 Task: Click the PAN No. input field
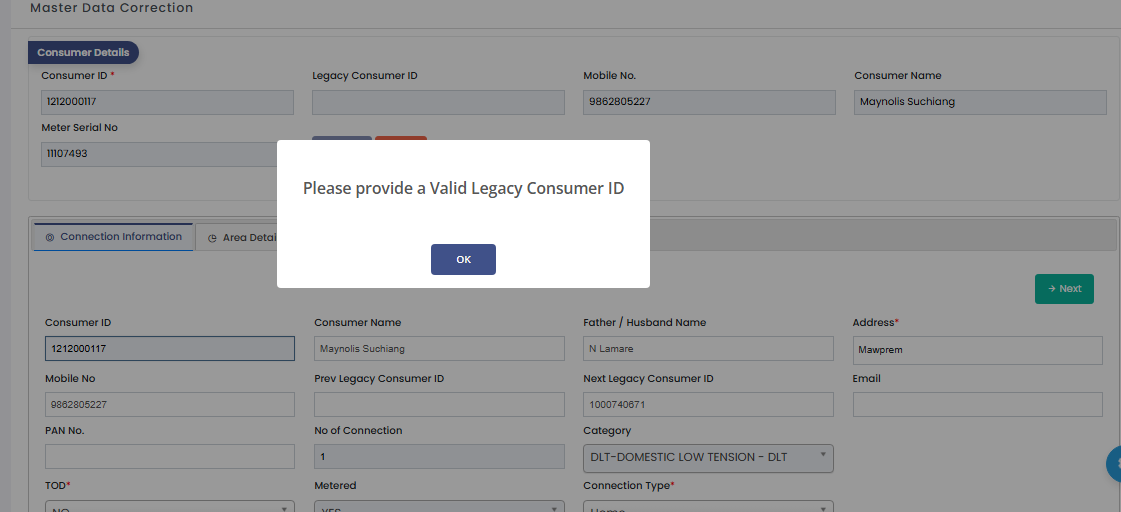[169, 456]
